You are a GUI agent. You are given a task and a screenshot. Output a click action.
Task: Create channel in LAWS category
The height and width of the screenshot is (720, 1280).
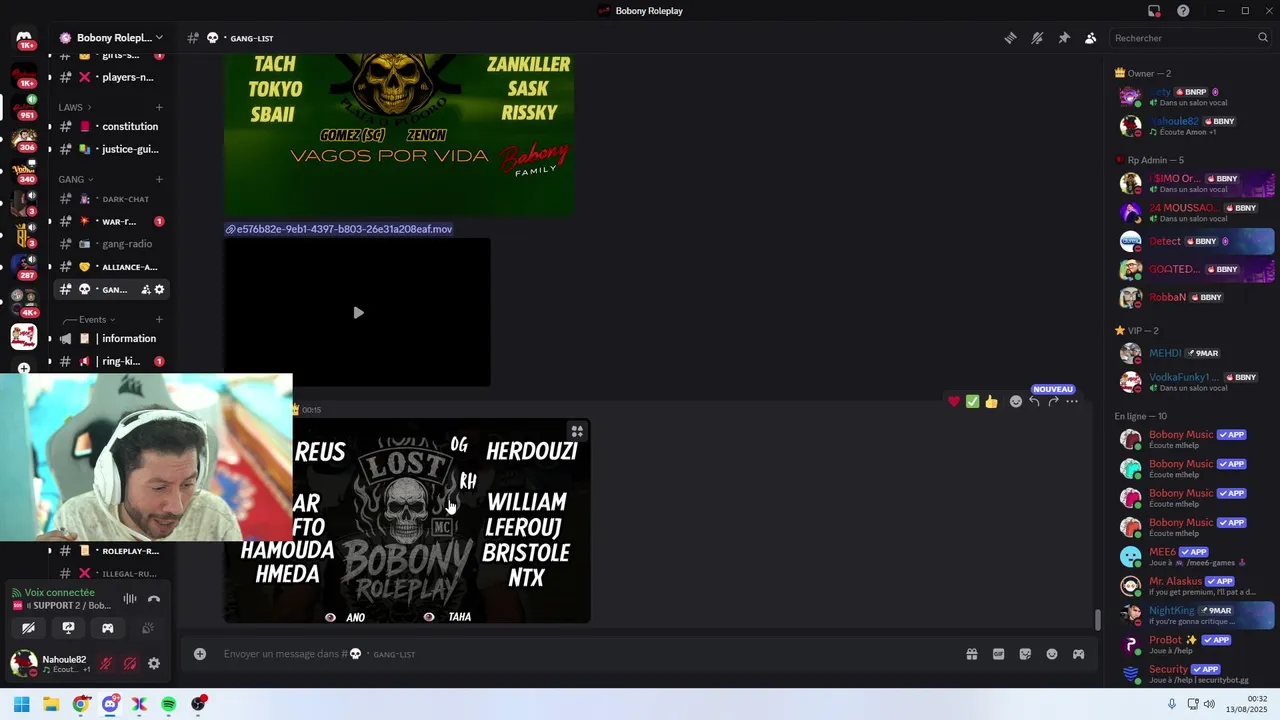tap(159, 107)
